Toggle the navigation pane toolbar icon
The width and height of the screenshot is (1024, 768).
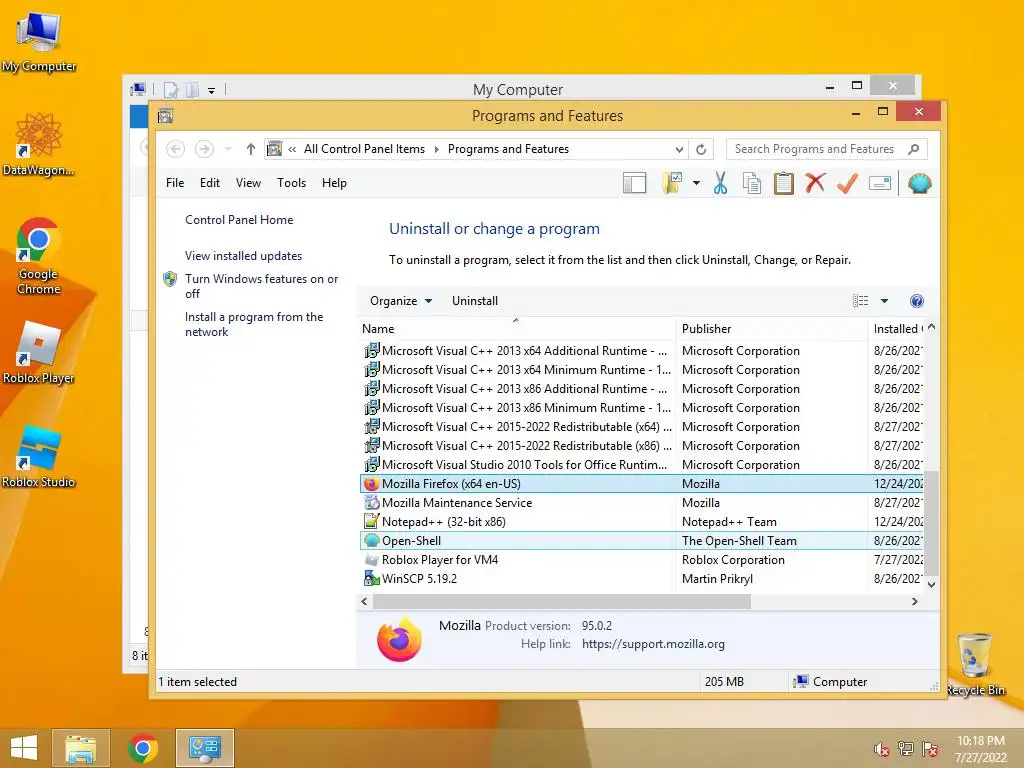[x=634, y=184]
